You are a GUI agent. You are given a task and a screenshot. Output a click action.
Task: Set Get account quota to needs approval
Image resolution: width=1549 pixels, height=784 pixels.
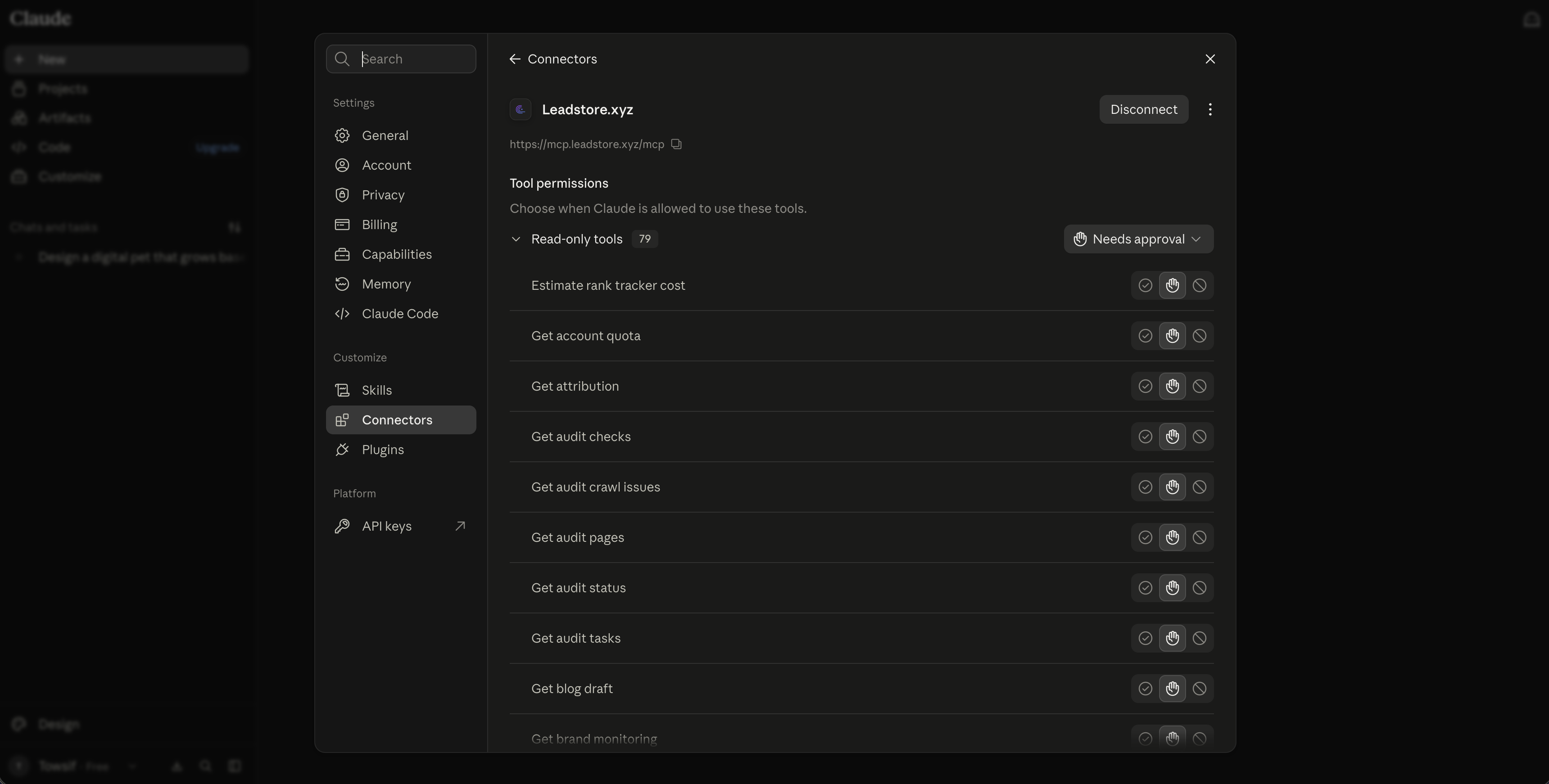point(1172,336)
